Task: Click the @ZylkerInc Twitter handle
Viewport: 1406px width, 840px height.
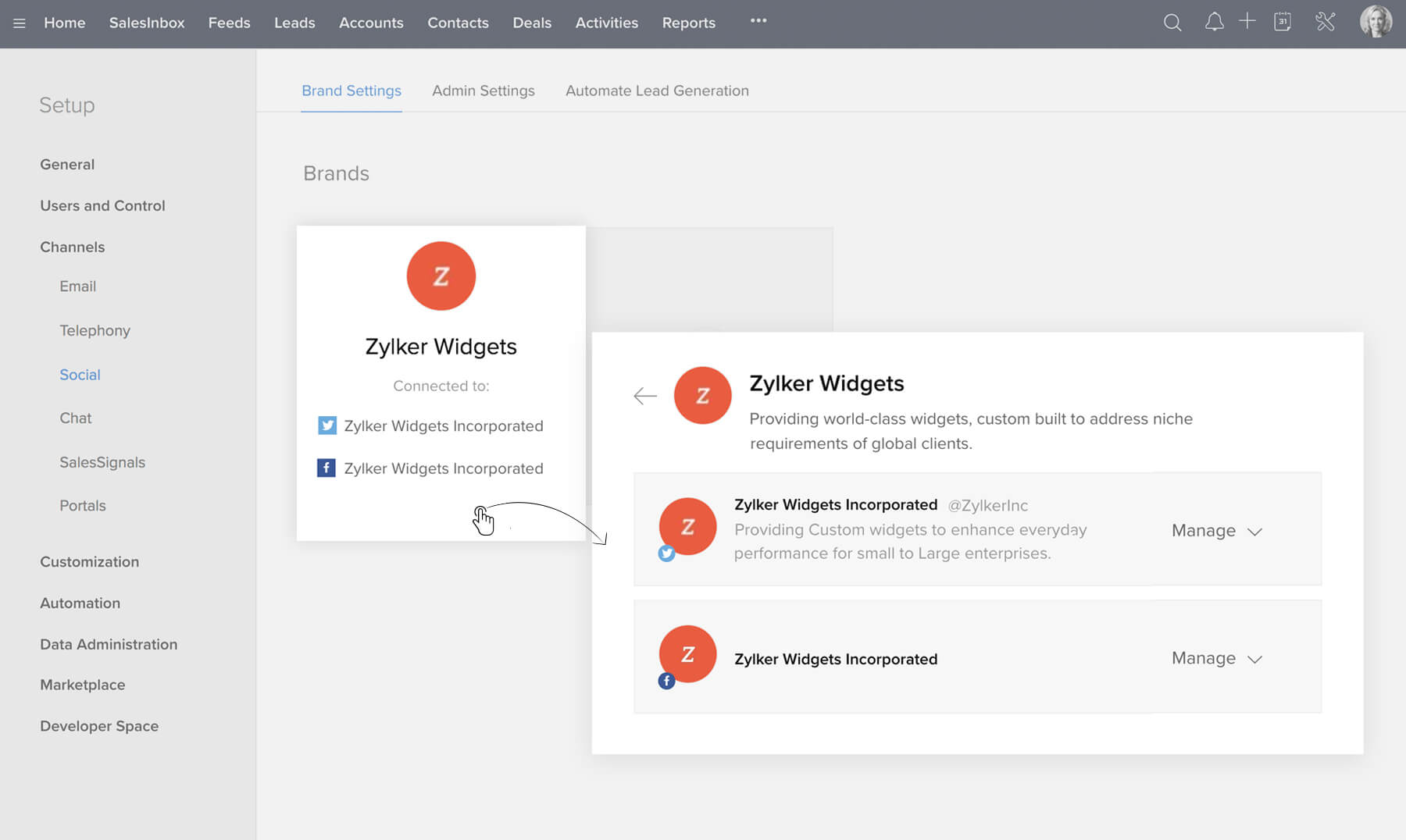Action: coord(988,506)
